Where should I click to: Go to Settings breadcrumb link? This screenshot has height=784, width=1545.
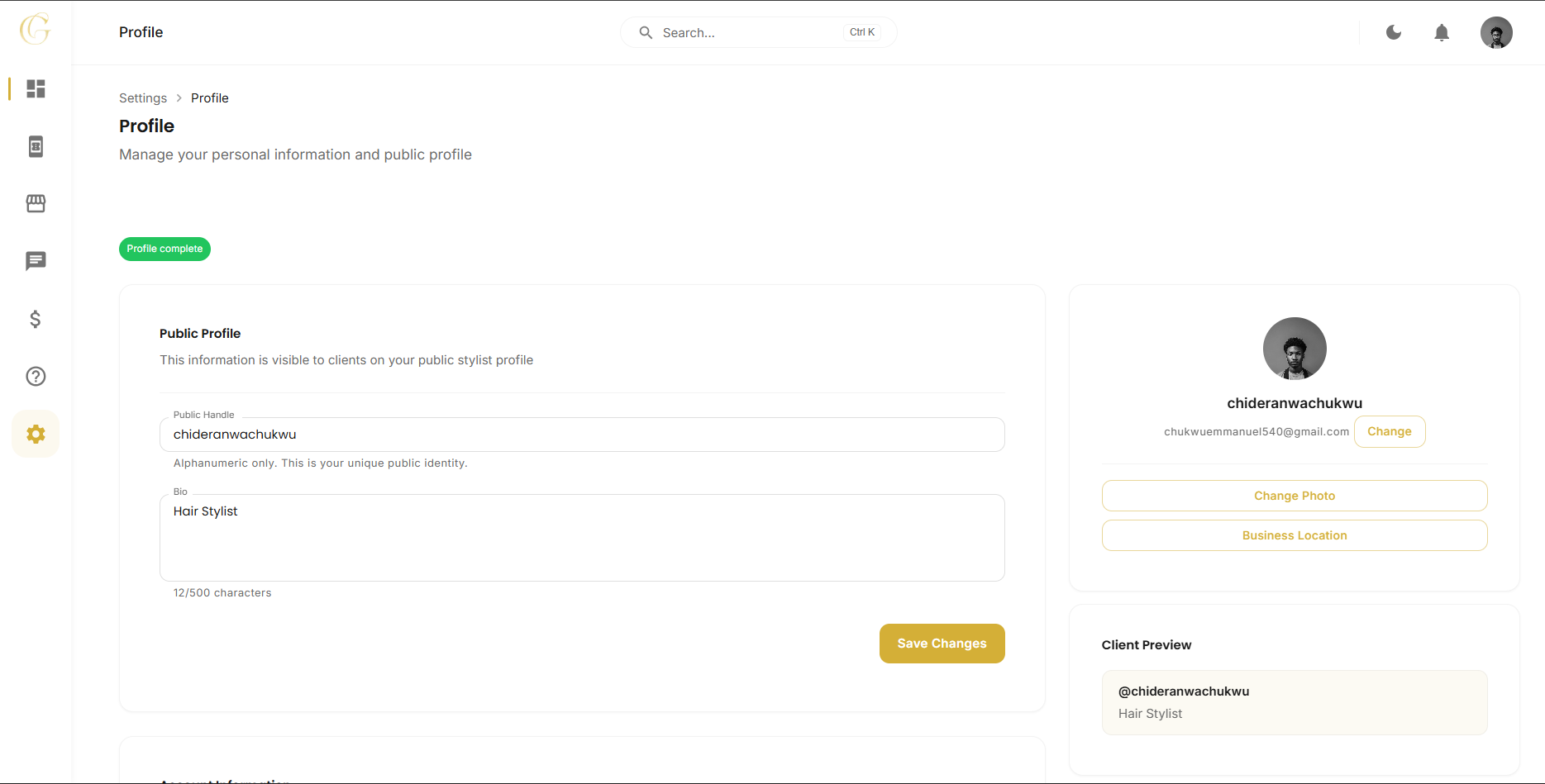[x=143, y=97]
